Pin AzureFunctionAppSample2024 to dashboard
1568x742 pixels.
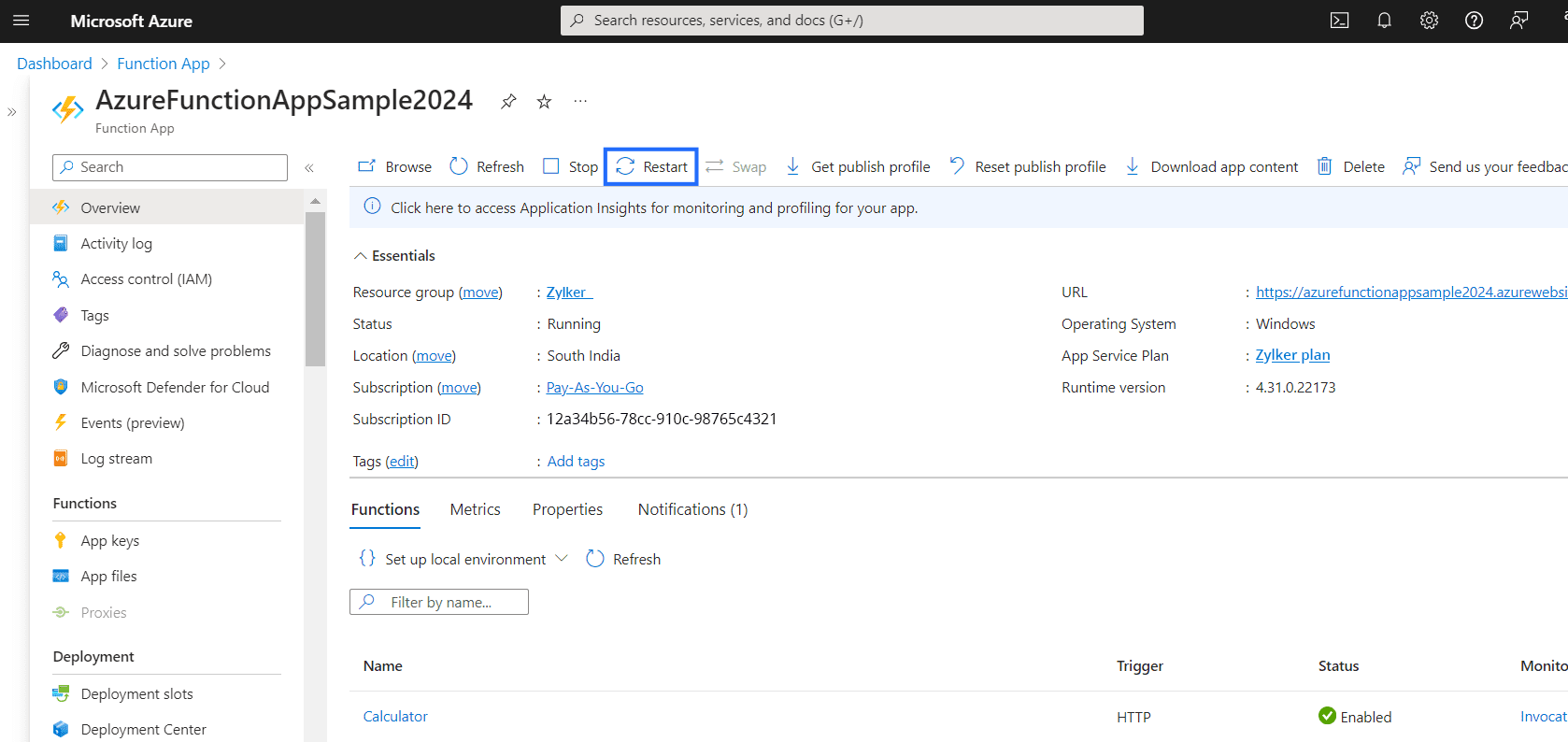click(x=508, y=102)
